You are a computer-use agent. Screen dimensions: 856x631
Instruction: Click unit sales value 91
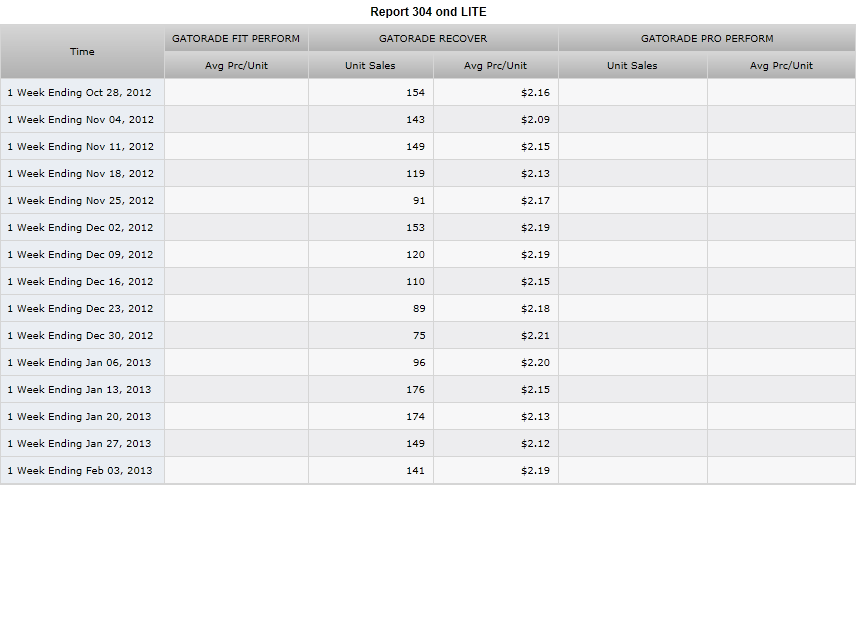[x=419, y=200]
